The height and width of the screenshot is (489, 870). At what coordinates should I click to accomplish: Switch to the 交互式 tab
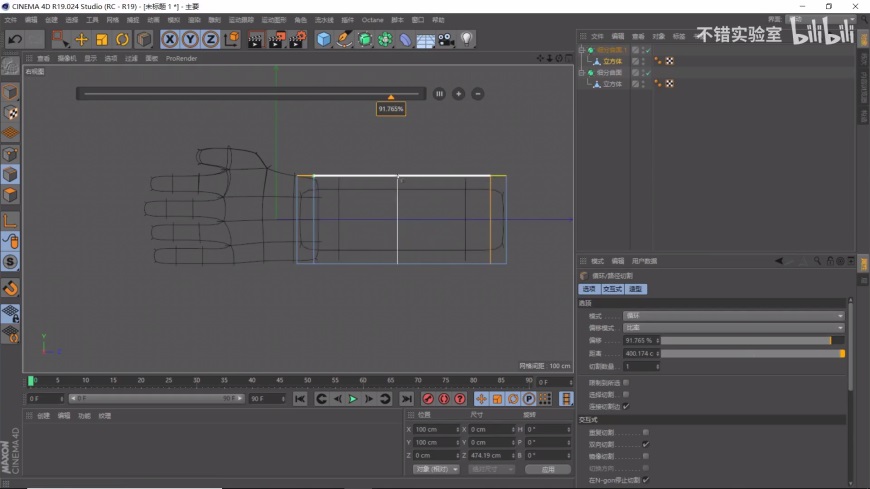[612, 289]
